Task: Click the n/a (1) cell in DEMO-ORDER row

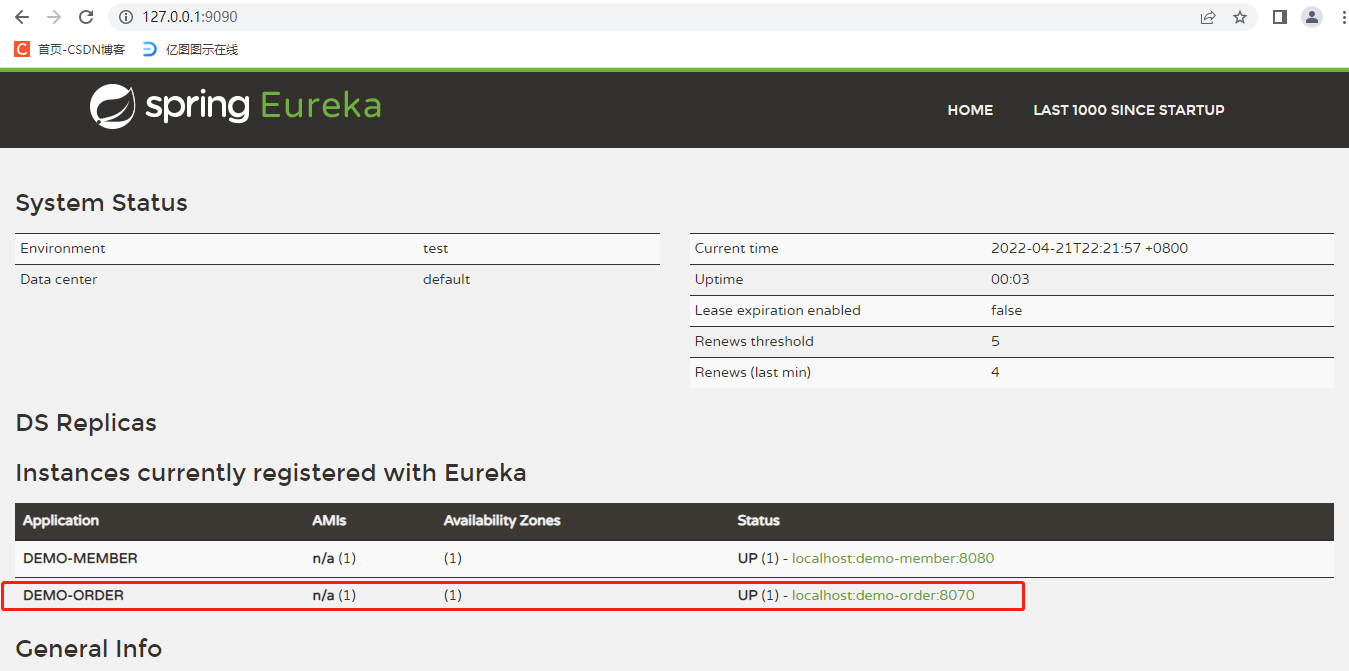Action: [334, 595]
